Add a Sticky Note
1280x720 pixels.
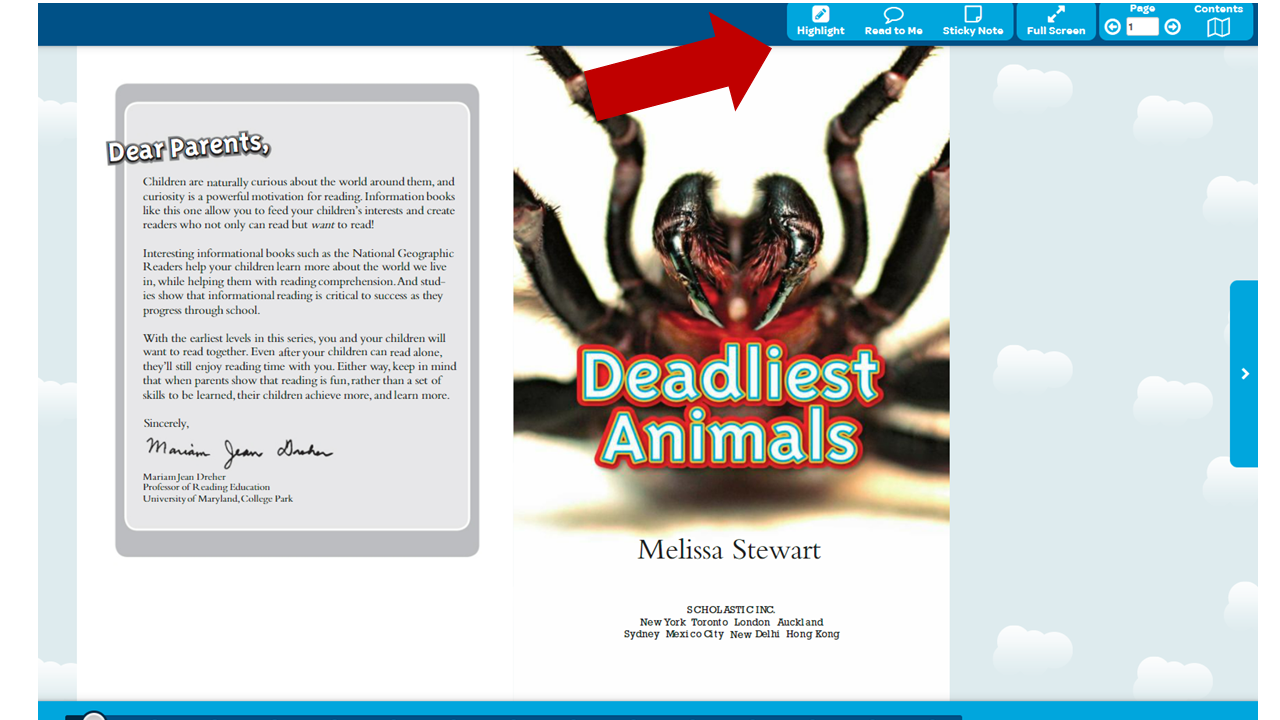tap(973, 21)
